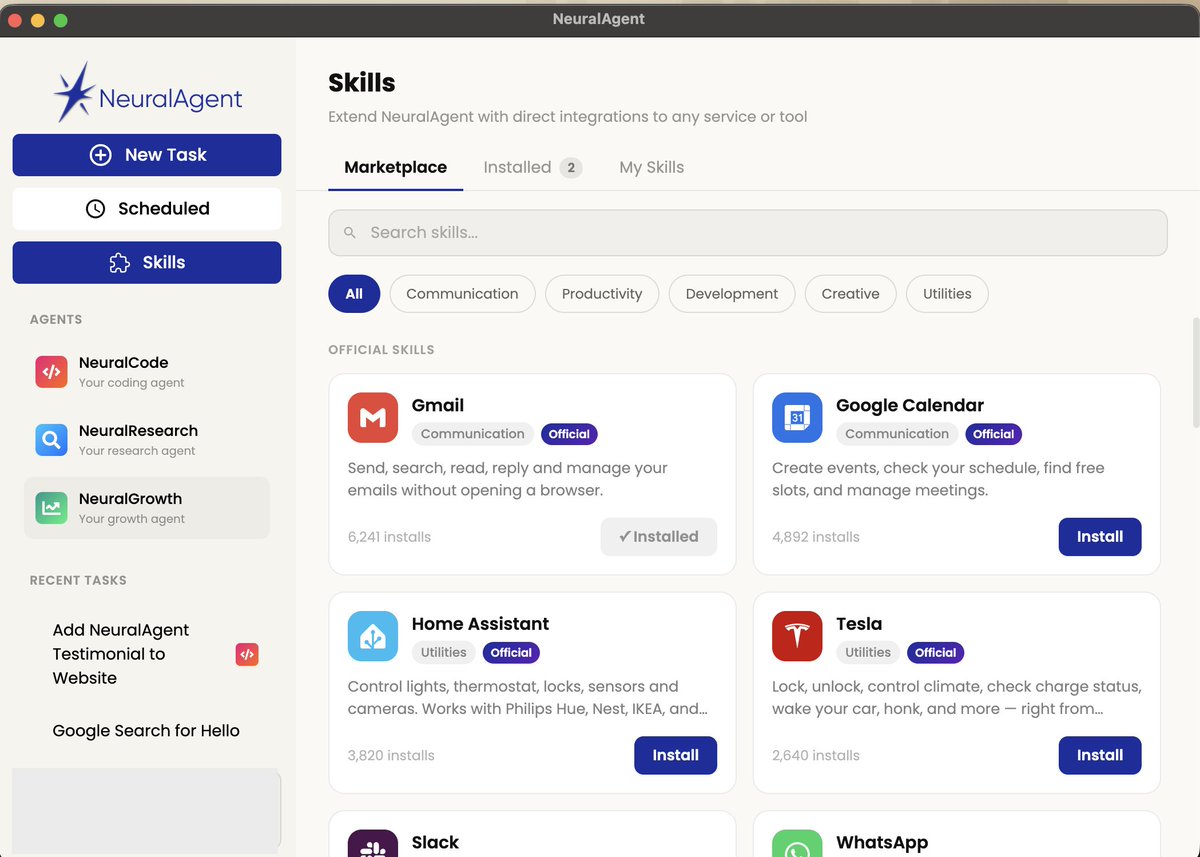Image resolution: width=1200 pixels, height=857 pixels.
Task: Enable the Productivity category filter
Action: (x=602, y=293)
